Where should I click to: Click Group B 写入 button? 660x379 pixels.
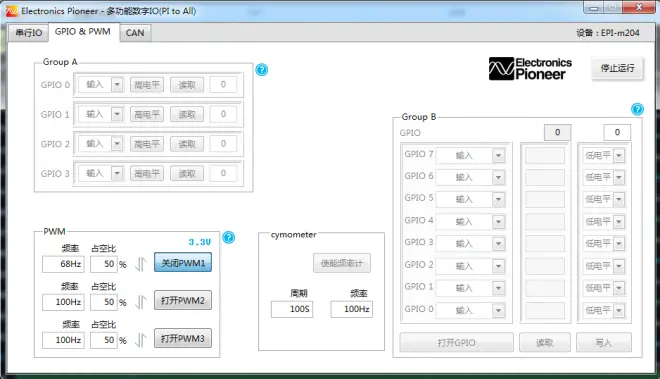[604, 342]
